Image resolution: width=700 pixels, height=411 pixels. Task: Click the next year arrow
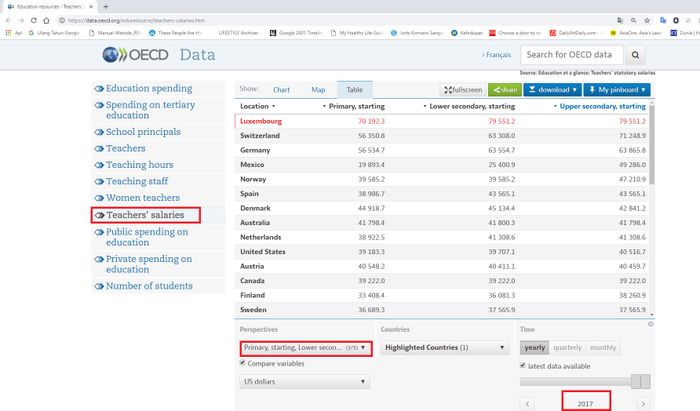(643, 403)
